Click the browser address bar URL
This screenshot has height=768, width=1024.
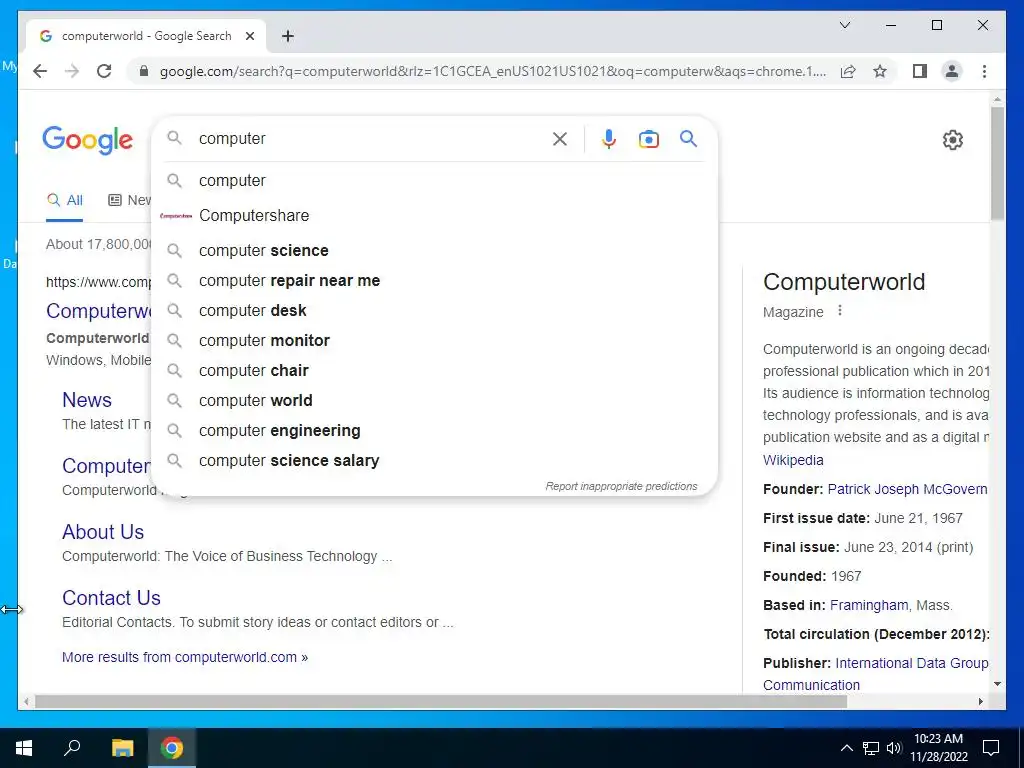493,71
